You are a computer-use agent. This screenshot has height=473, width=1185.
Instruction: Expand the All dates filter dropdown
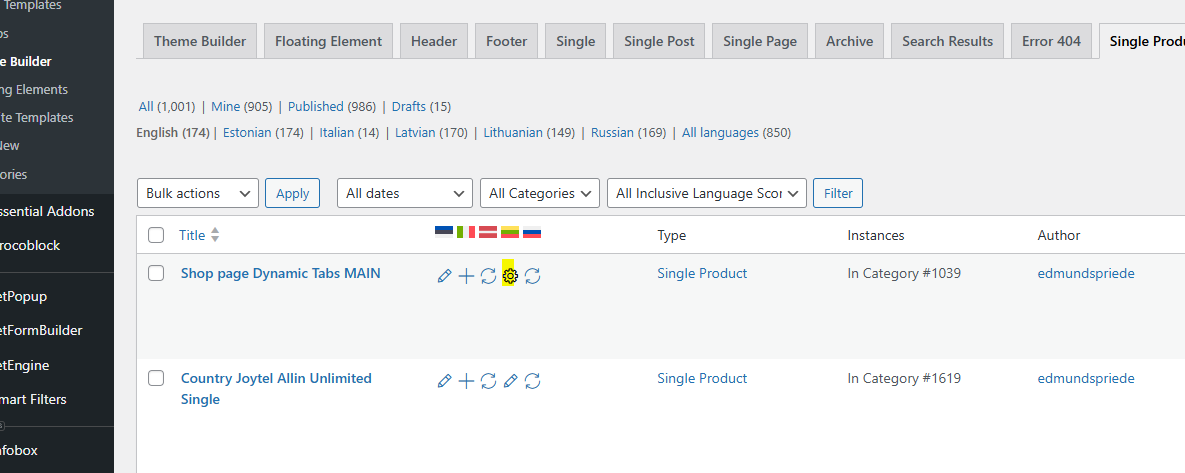point(404,193)
